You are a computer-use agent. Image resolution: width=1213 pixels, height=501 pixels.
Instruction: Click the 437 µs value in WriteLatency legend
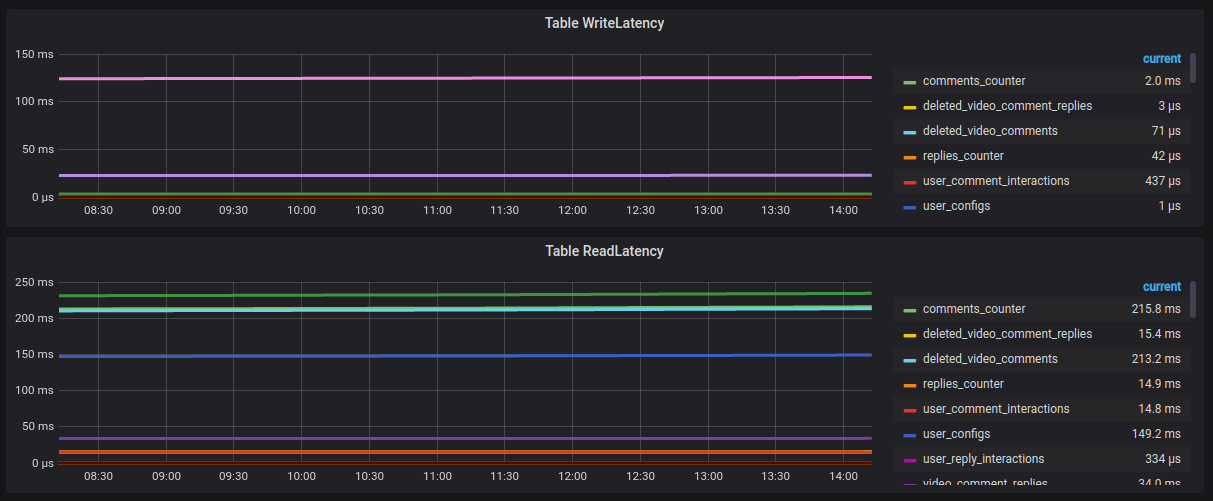(1163, 181)
